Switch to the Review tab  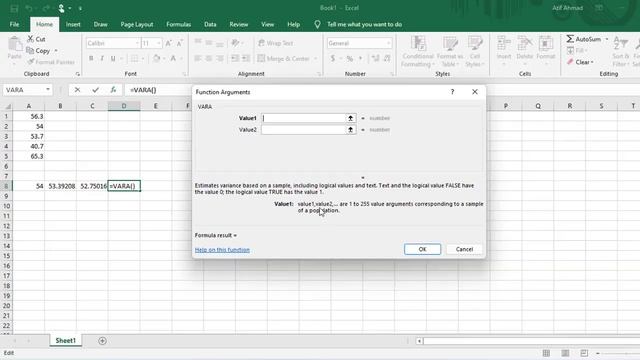239,24
